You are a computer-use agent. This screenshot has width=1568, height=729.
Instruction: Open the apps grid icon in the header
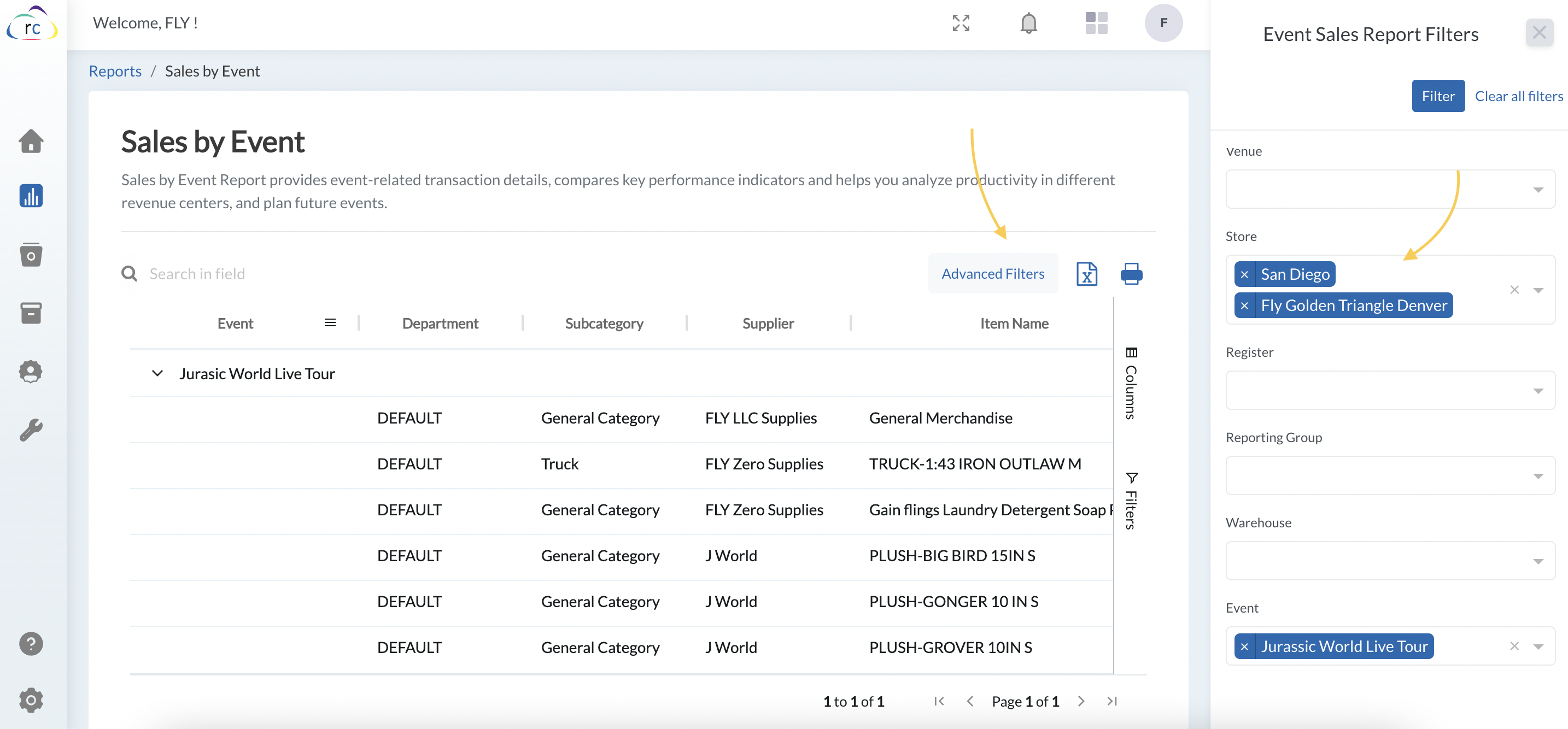point(1096,23)
